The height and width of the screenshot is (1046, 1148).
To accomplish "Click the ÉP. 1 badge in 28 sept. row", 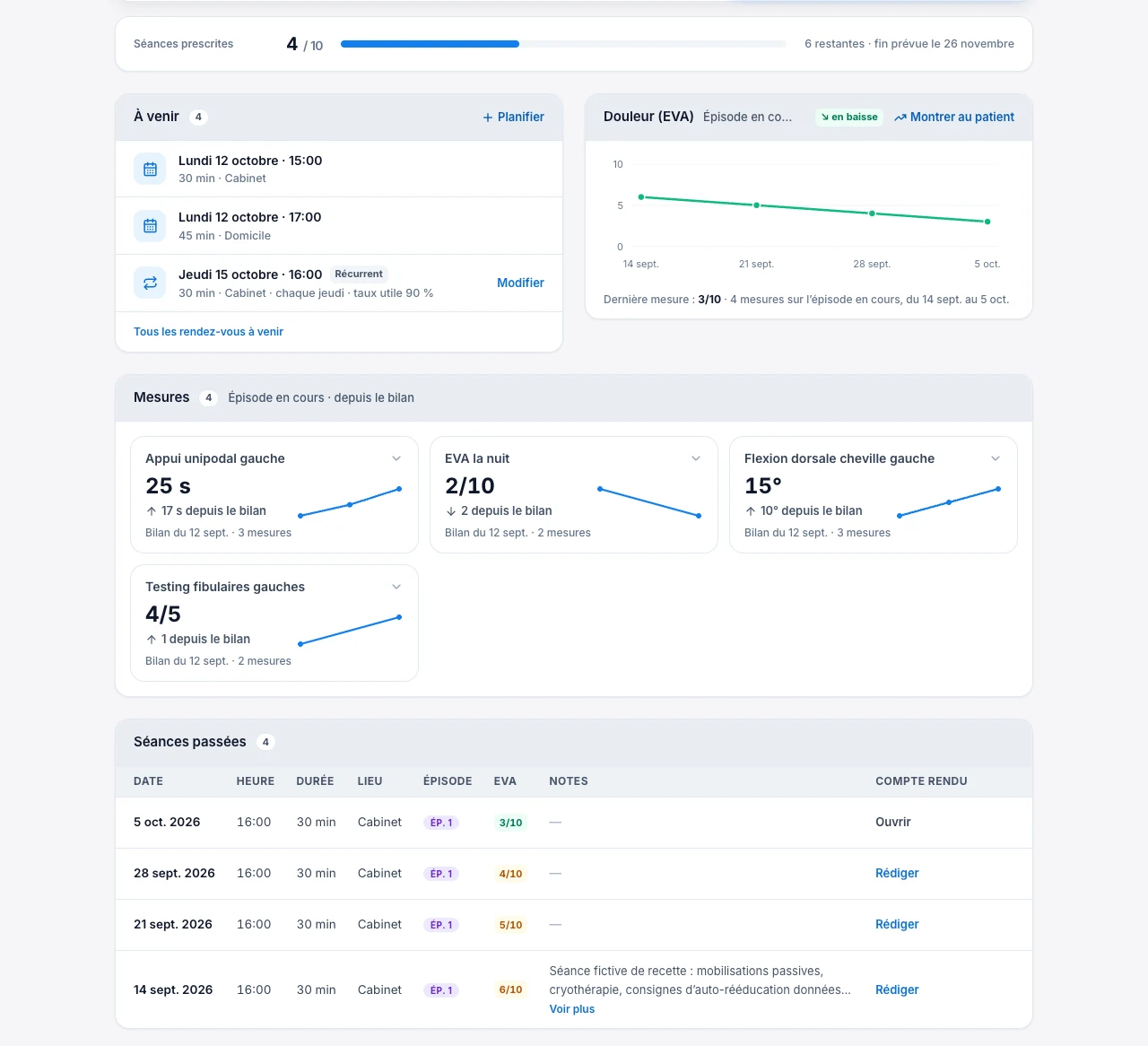I will coord(441,874).
